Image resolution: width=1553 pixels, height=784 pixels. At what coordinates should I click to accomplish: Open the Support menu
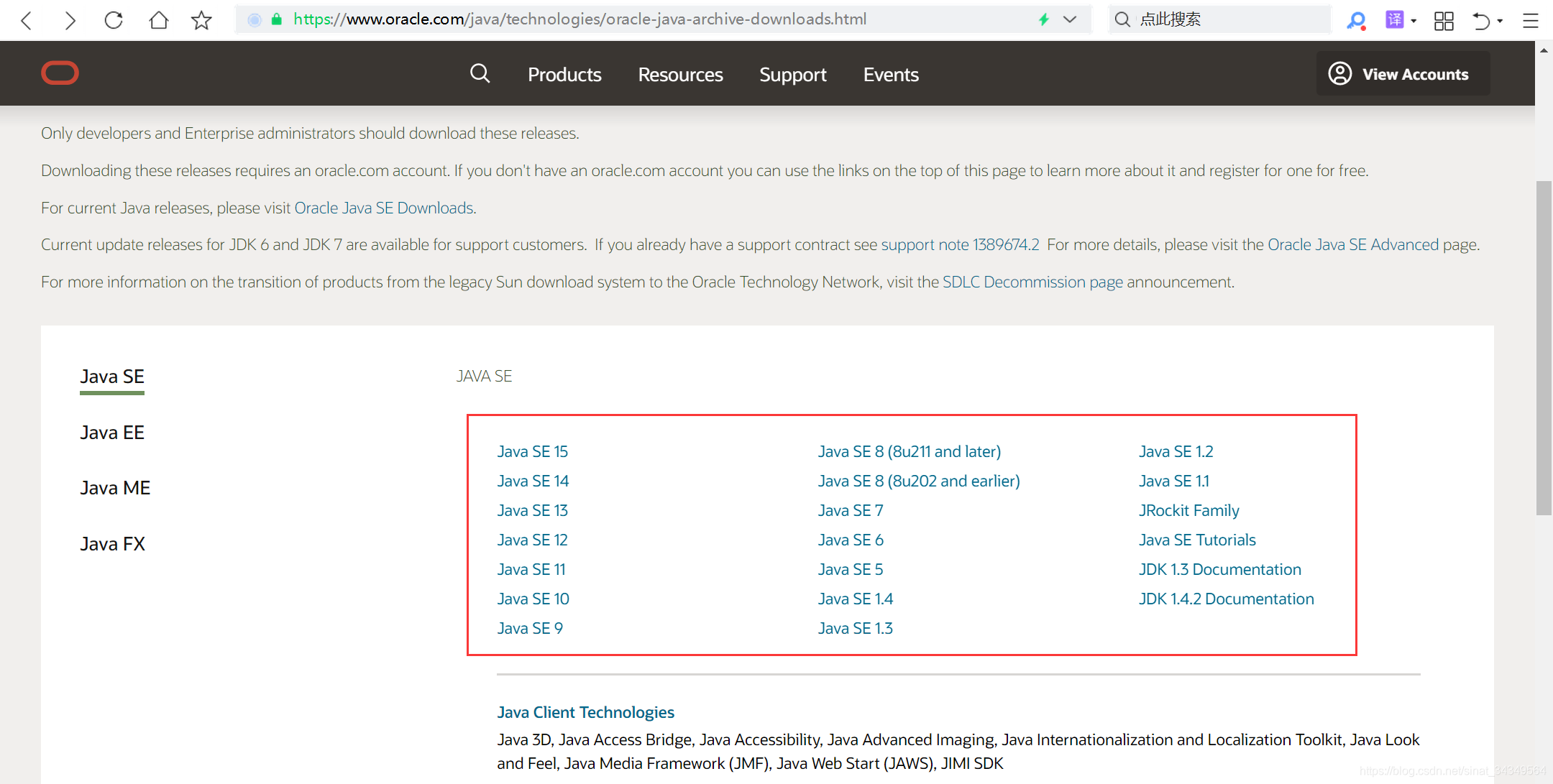[x=793, y=75]
